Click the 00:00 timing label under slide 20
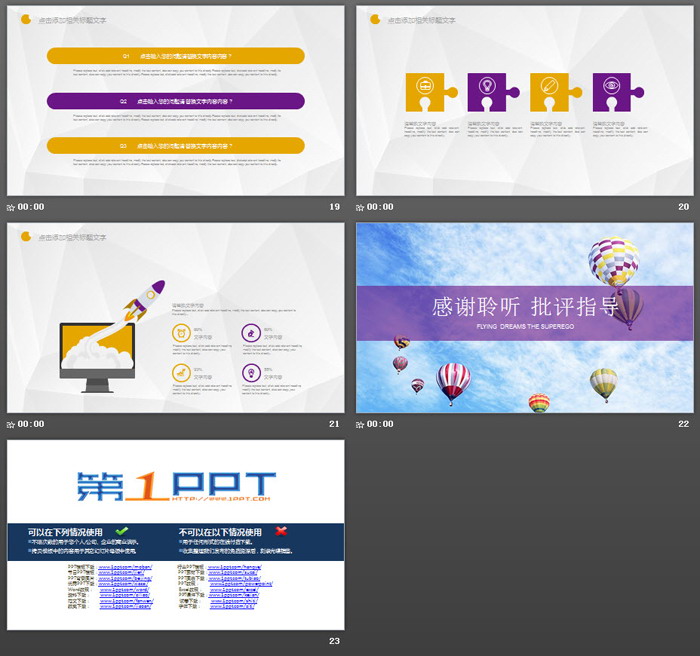The height and width of the screenshot is (656, 700). 380,207
